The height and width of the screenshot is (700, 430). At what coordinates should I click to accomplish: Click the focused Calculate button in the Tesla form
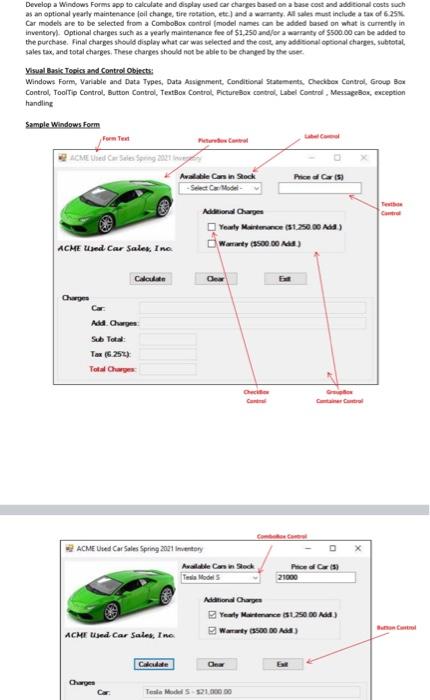click(154, 664)
